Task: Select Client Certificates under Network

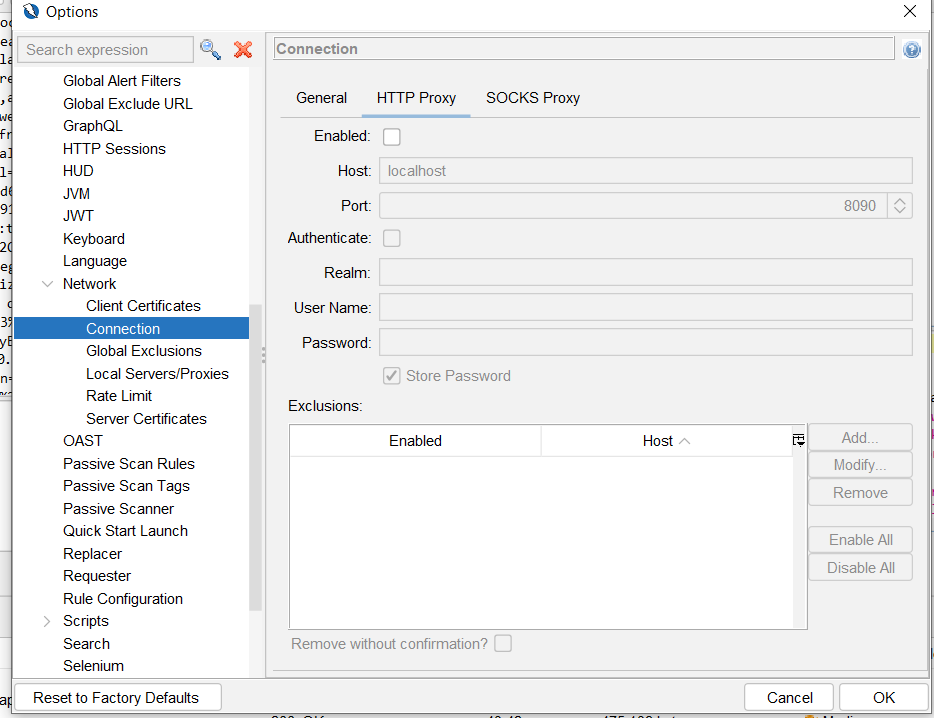Action: pyautogui.click(x=143, y=306)
